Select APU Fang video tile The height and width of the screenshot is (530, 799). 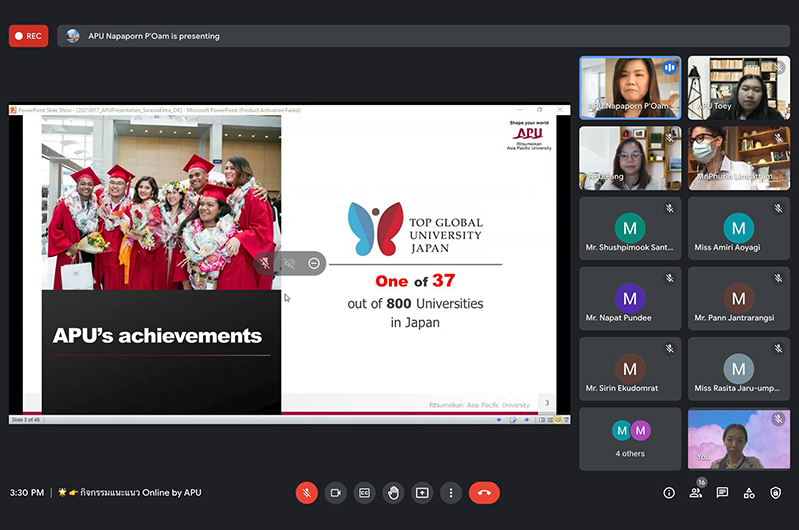coord(630,158)
